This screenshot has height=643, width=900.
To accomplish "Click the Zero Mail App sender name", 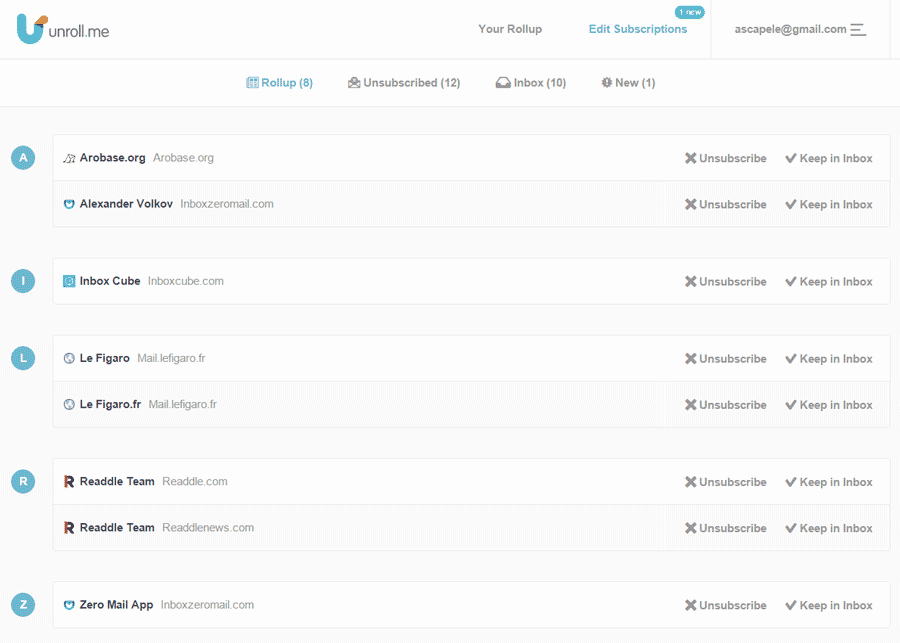I will 117,605.
